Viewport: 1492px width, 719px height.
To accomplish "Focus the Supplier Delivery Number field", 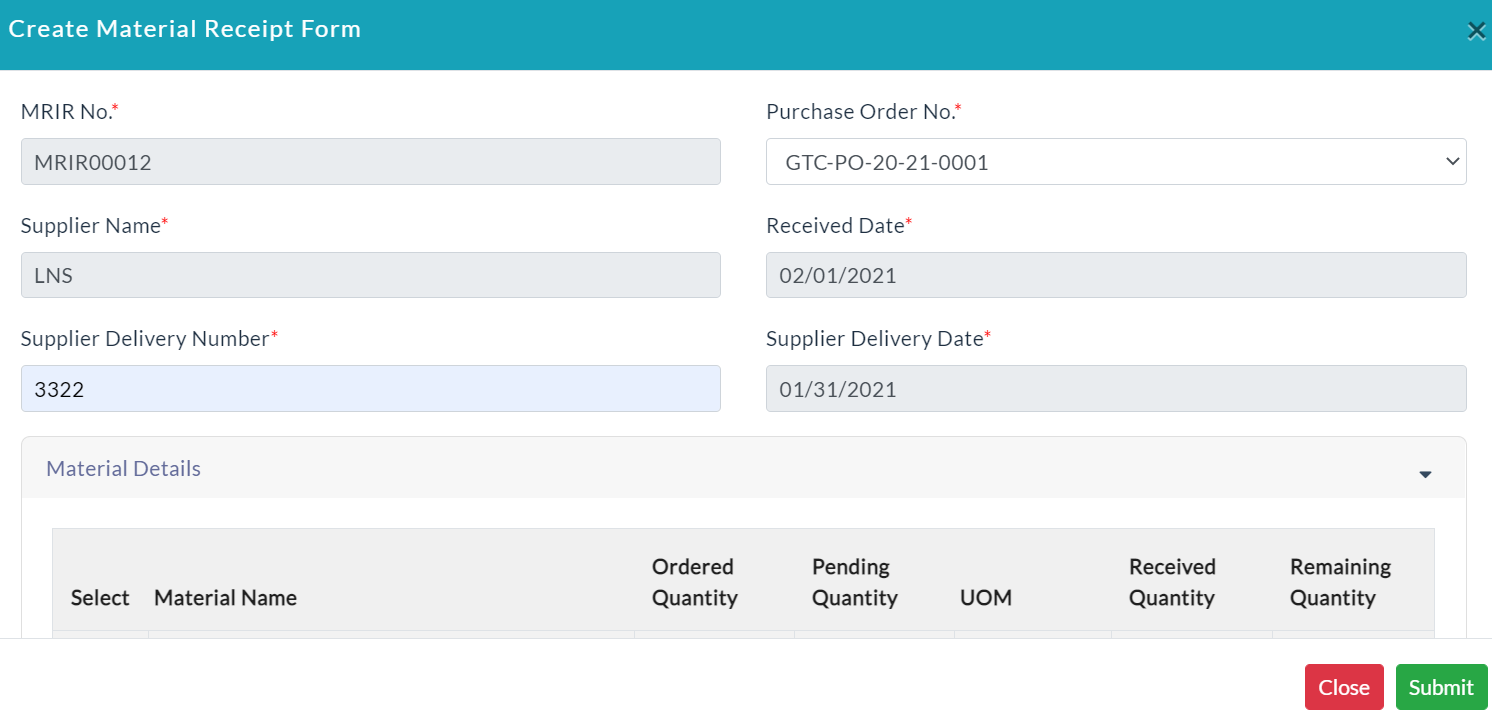I will pos(371,389).
